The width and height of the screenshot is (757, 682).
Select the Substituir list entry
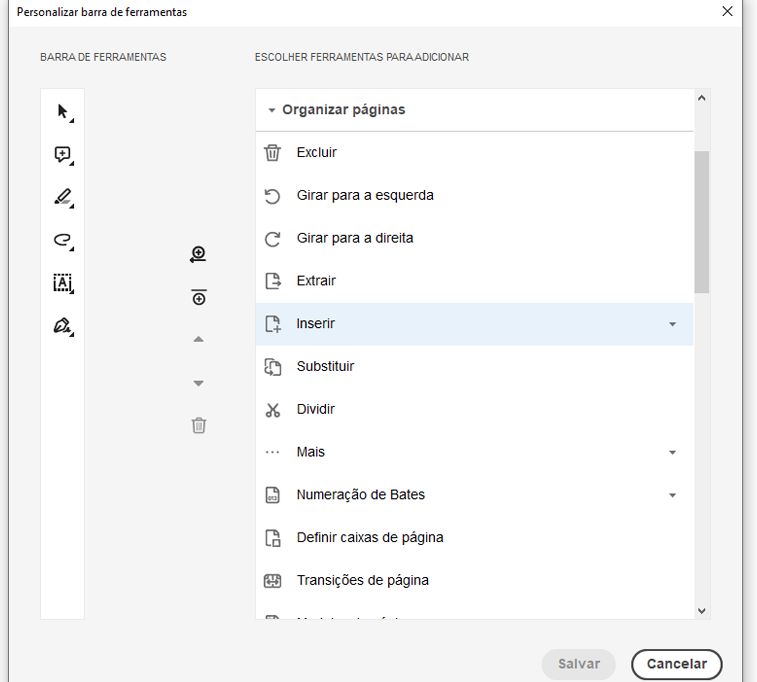click(x=475, y=366)
